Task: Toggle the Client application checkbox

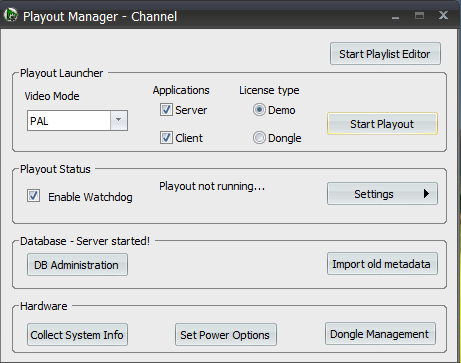Action: click(166, 137)
